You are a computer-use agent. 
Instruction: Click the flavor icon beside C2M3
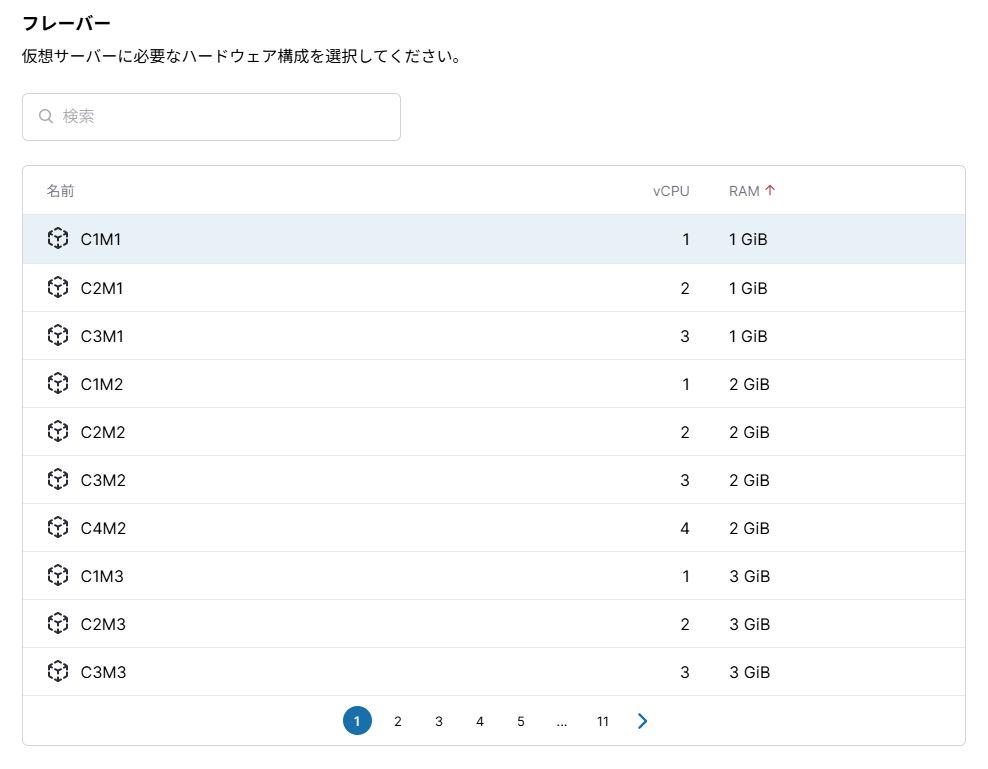pos(57,624)
